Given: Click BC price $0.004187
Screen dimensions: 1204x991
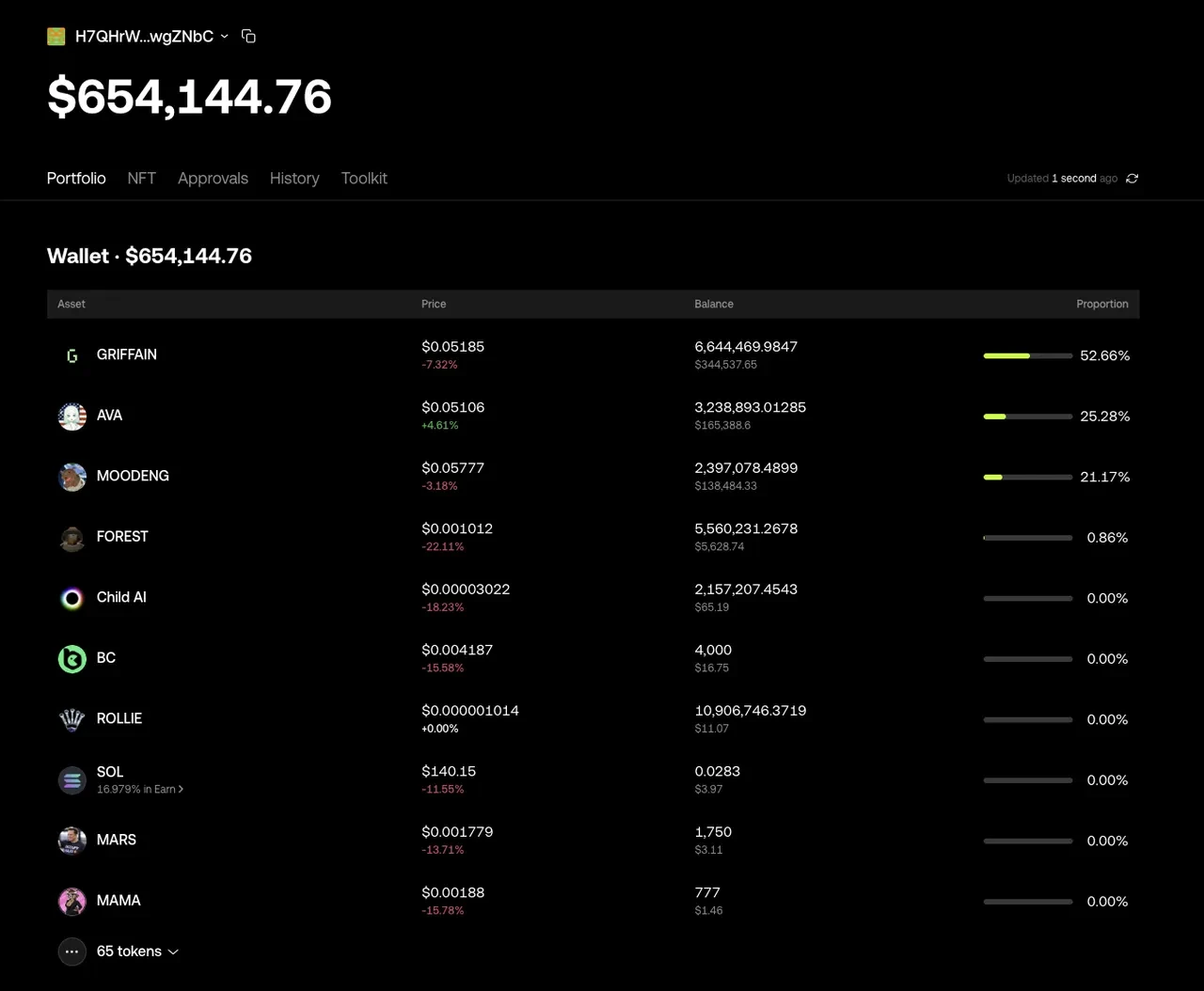Looking at the screenshot, I should [x=457, y=650].
